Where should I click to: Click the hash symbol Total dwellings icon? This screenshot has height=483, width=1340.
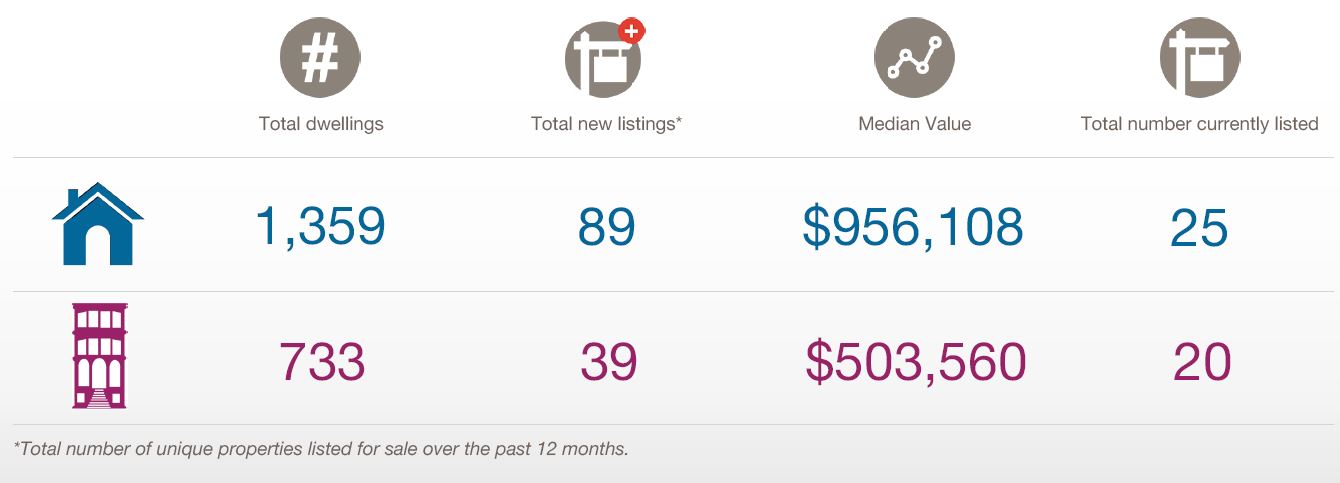(320, 58)
